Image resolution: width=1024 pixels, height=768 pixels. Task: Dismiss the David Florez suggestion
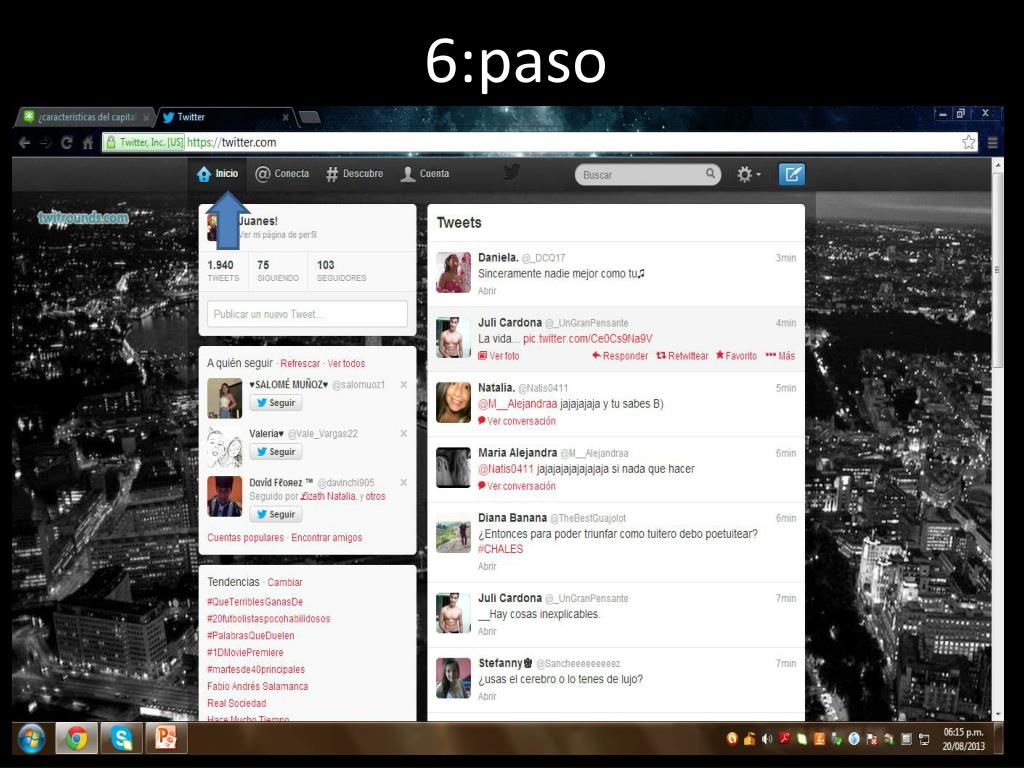[404, 483]
